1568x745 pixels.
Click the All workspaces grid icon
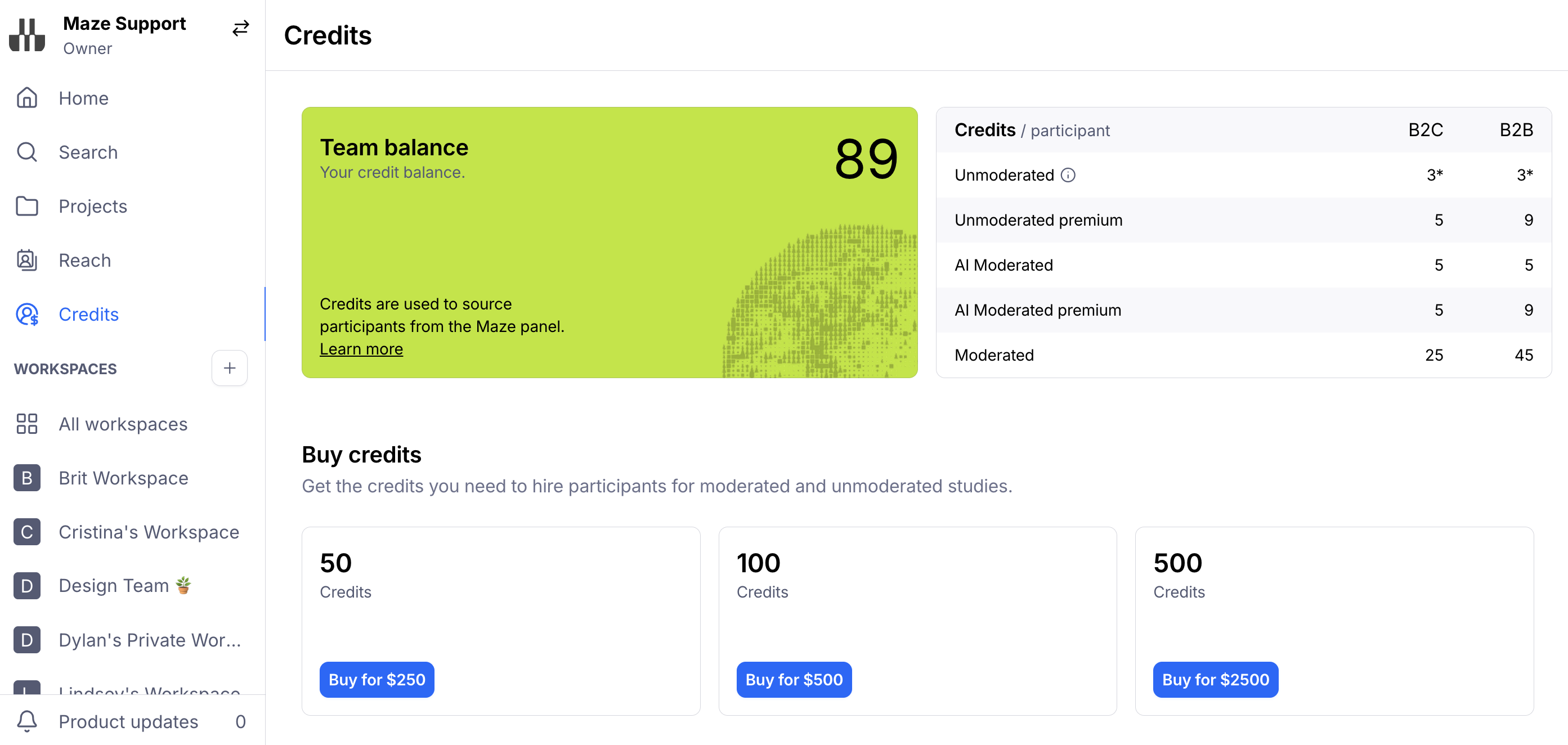[27, 424]
